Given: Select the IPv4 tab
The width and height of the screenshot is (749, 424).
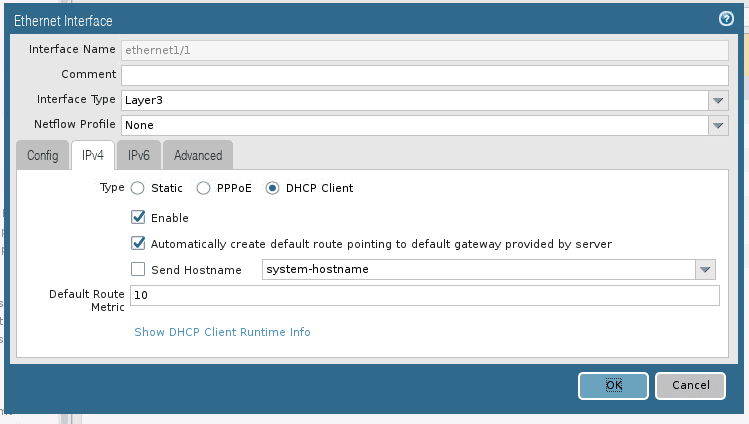Looking at the screenshot, I should pyautogui.click(x=93, y=155).
